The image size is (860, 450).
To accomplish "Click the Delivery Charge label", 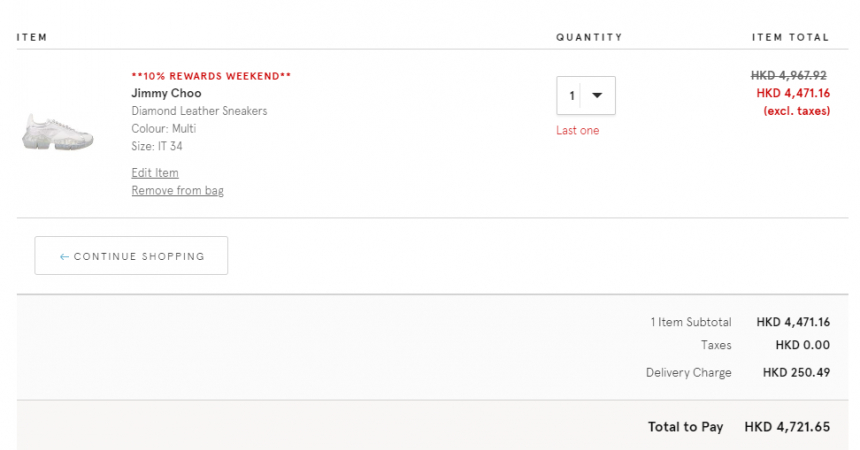I will (x=688, y=373).
